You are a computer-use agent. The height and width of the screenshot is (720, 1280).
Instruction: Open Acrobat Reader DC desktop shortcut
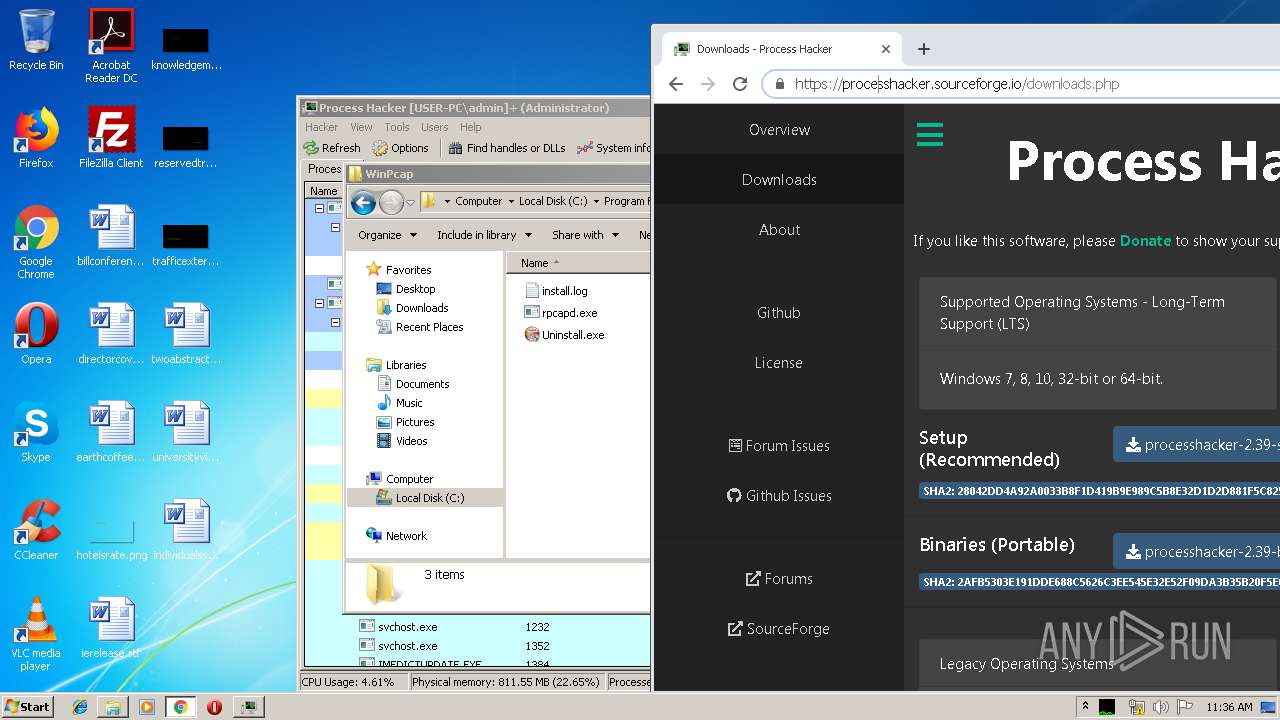[x=111, y=46]
